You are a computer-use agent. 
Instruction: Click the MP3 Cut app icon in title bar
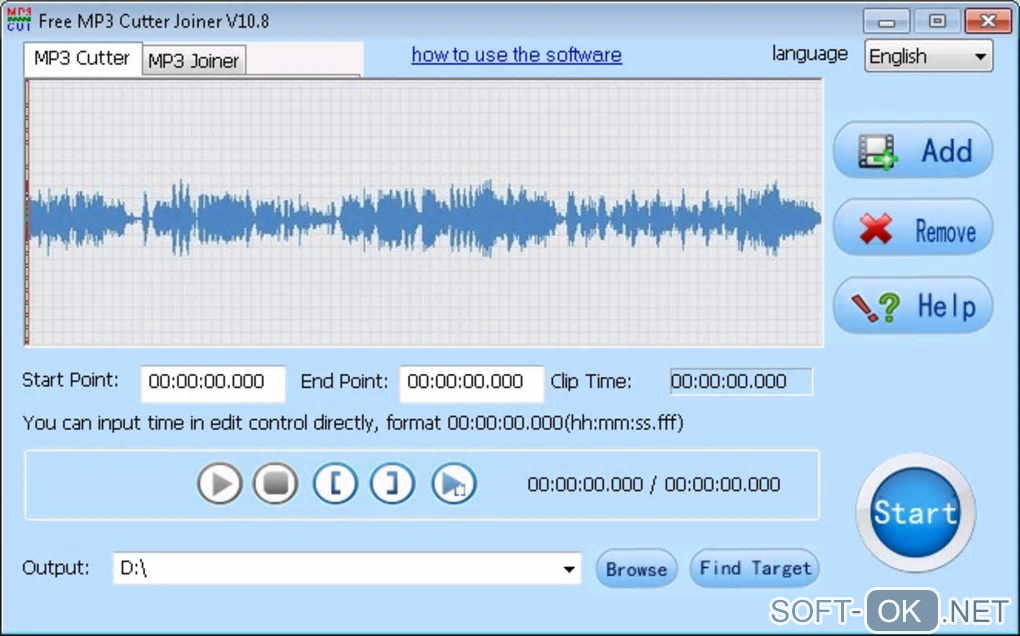(x=19, y=20)
